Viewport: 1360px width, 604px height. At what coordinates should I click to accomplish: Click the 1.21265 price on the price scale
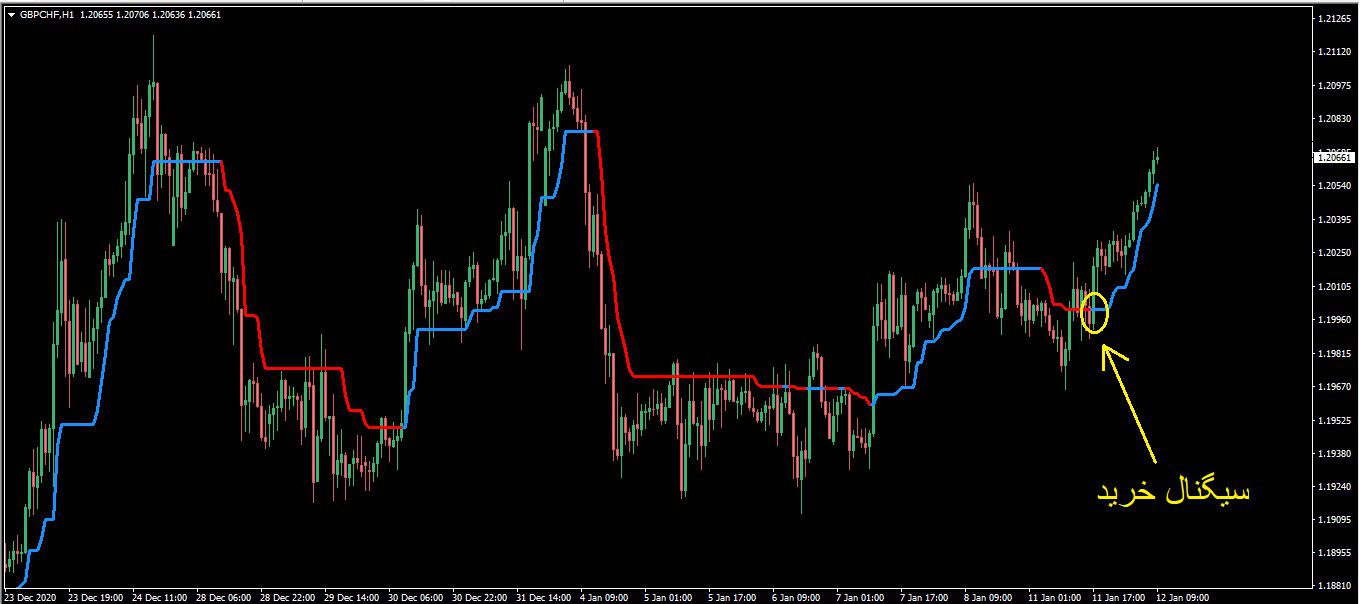point(1336,19)
